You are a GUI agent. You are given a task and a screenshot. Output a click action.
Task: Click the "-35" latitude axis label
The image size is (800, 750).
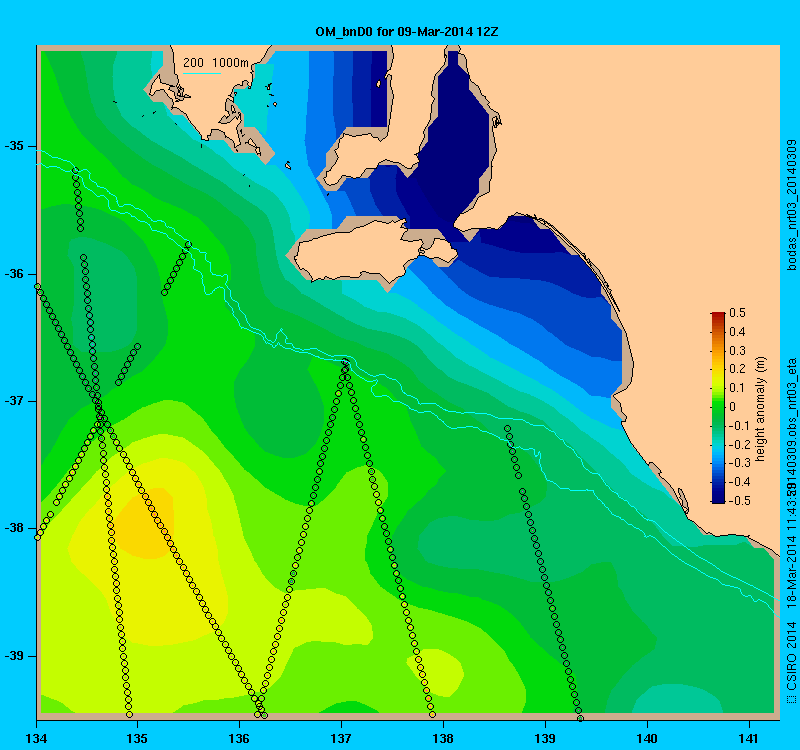14,146
